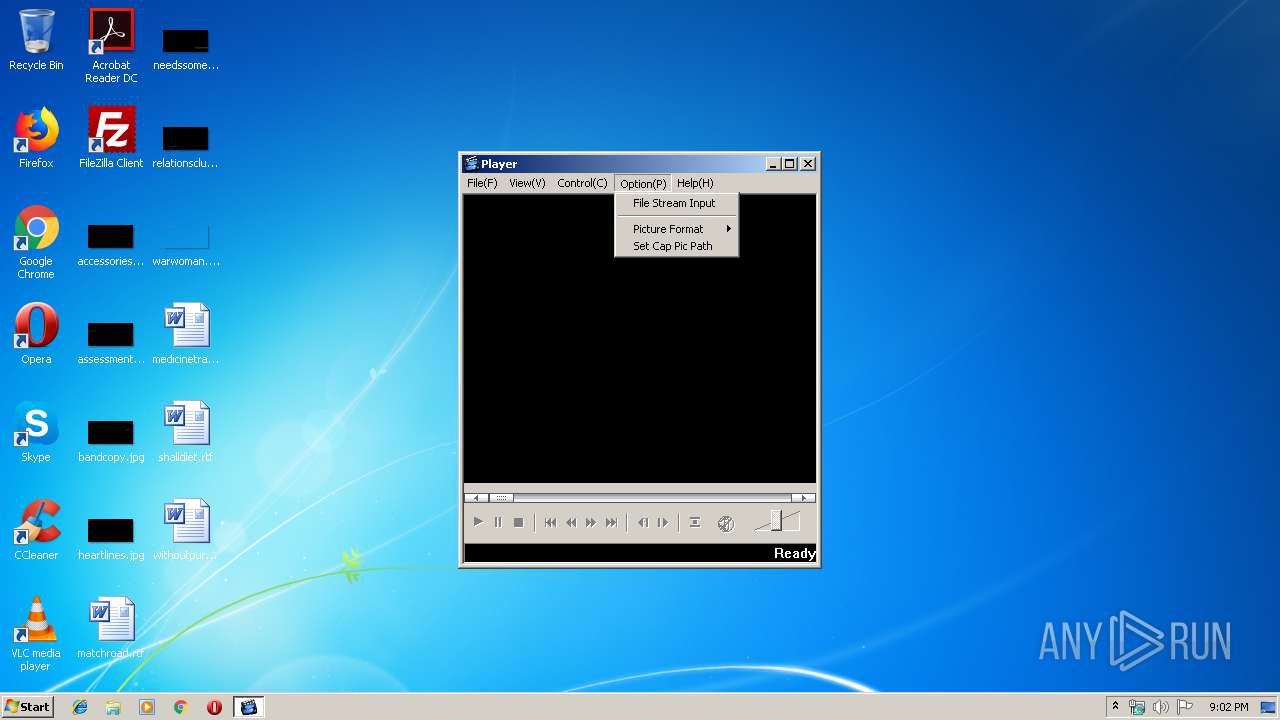Open the File(F) menu
1280x720 pixels.
tap(482, 183)
